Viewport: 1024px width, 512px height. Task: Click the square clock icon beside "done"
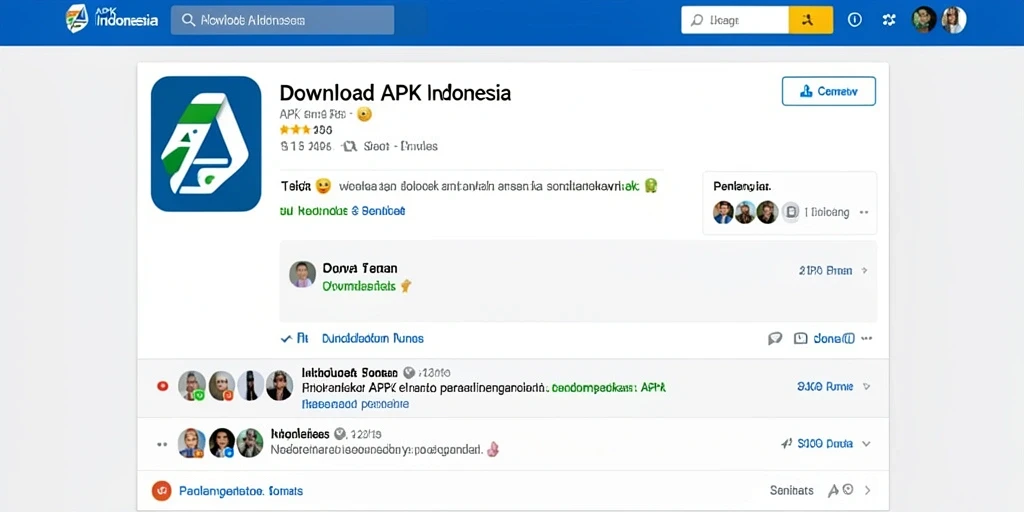click(801, 338)
